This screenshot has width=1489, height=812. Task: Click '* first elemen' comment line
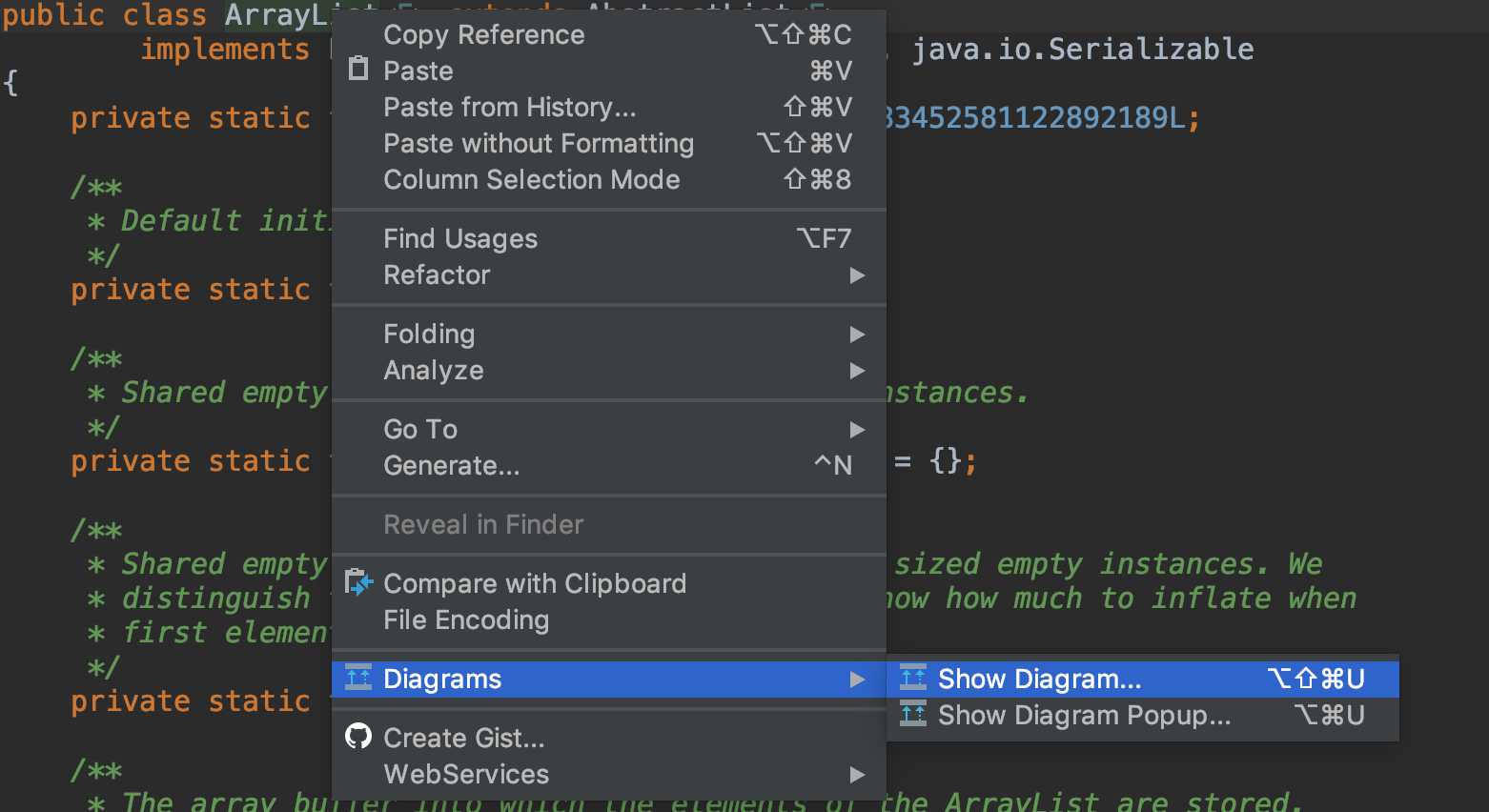[208, 632]
